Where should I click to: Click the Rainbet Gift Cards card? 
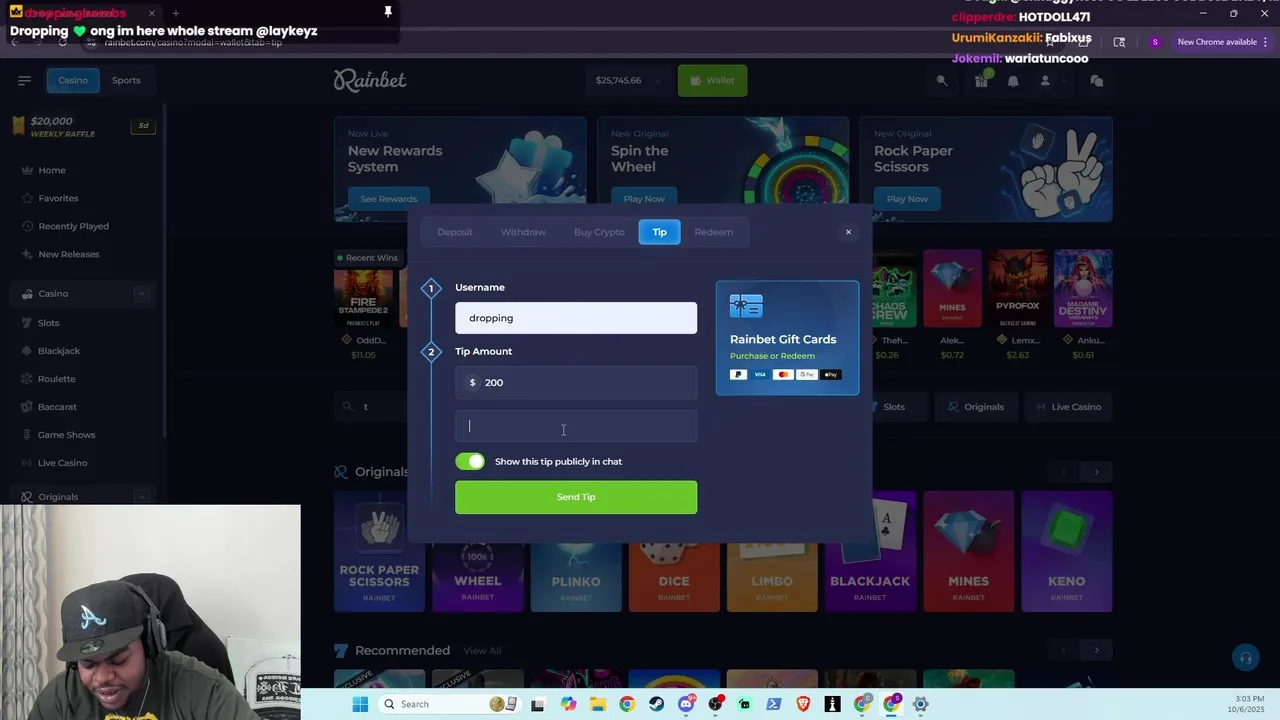(787, 338)
